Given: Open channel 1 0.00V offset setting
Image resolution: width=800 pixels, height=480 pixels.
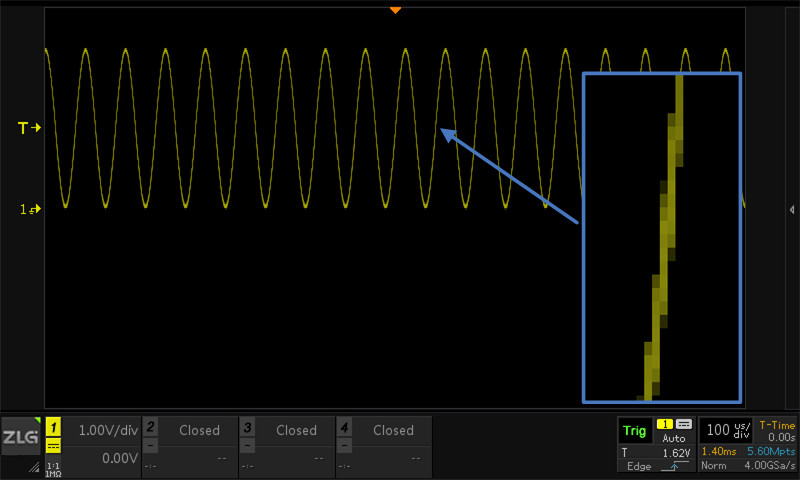Looking at the screenshot, I should (120, 458).
